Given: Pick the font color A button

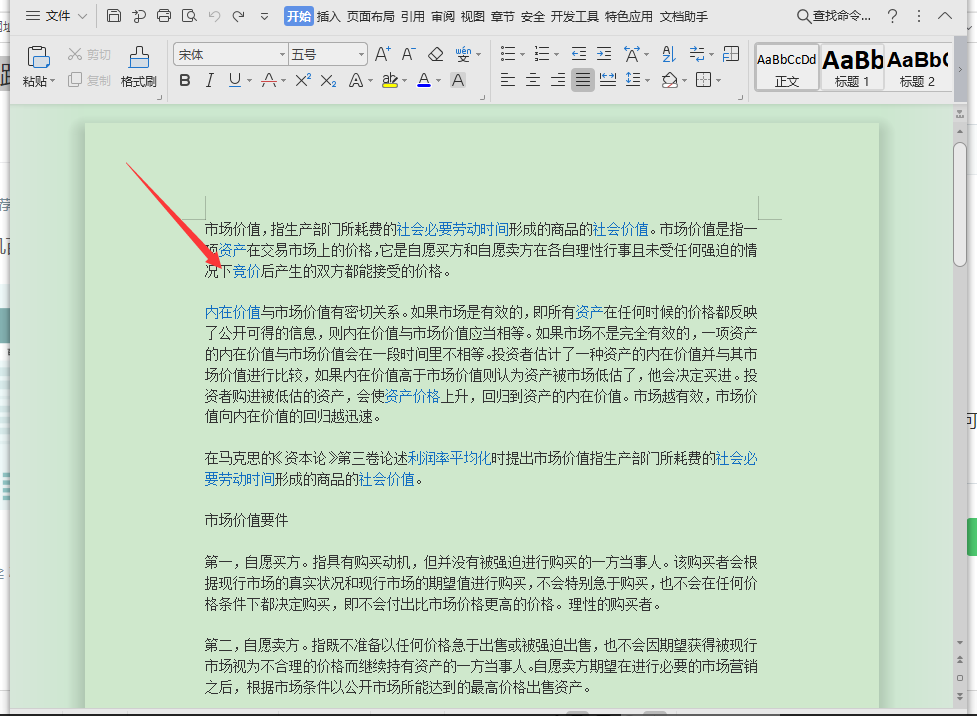Looking at the screenshot, I should 424,80.
